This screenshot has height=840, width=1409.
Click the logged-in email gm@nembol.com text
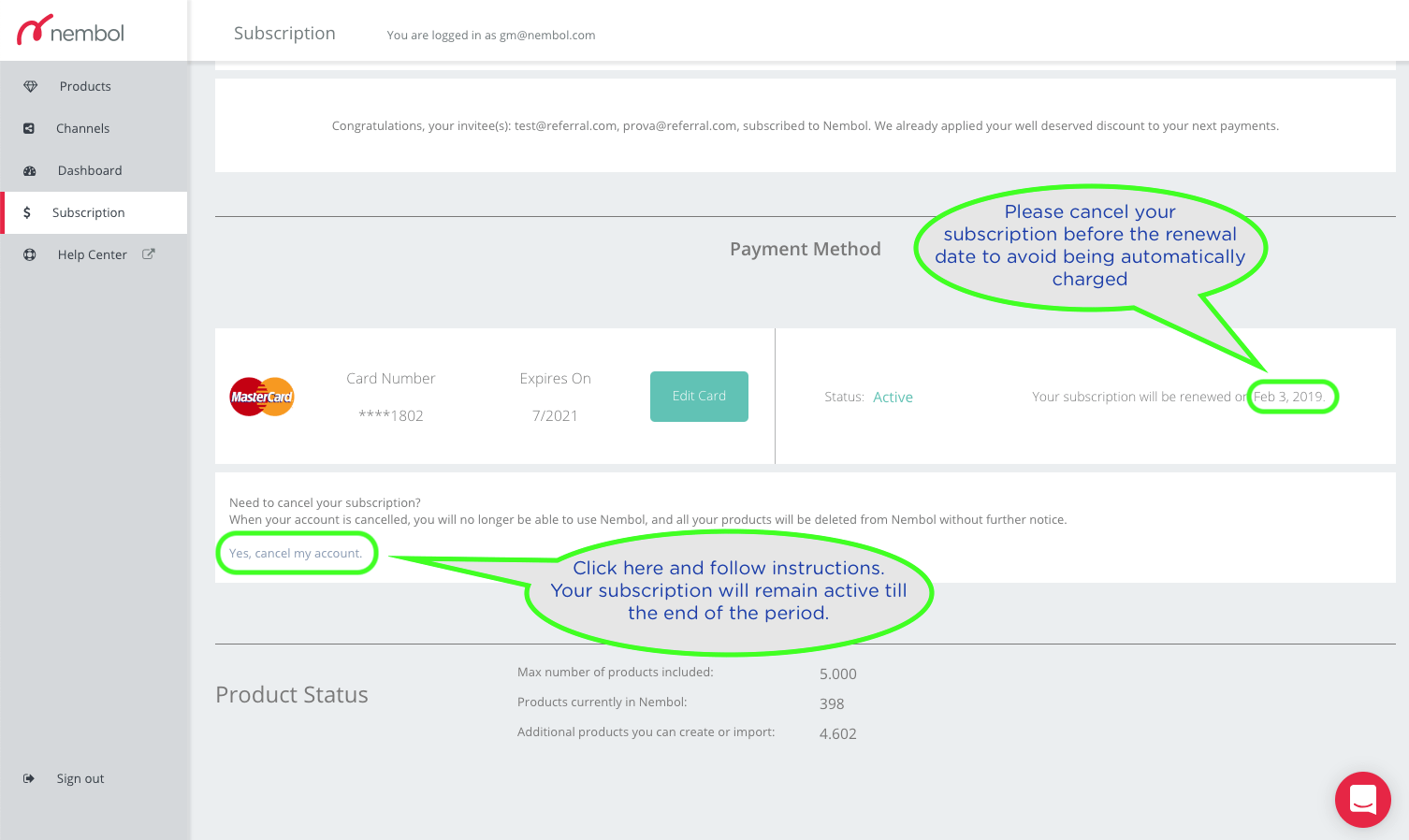(547, 36)
